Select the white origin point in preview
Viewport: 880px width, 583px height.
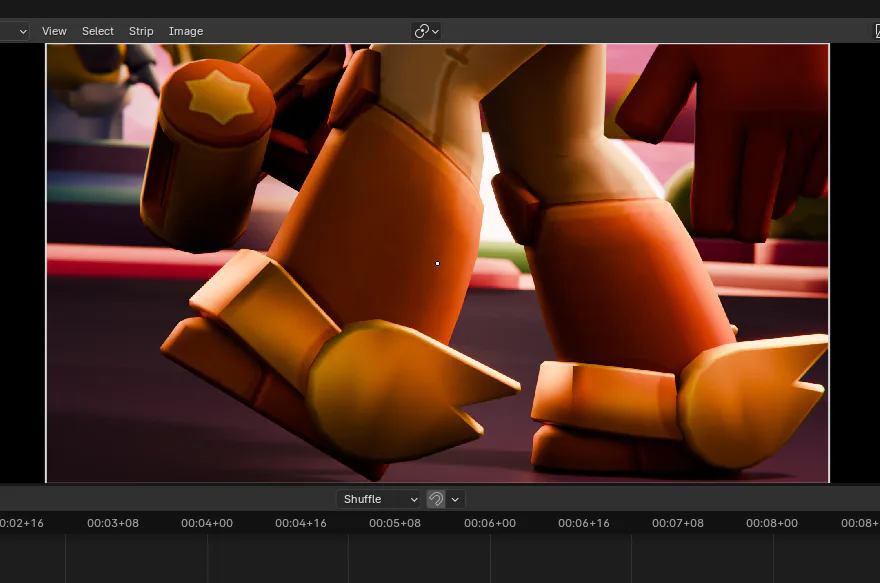tap(437, 263)
